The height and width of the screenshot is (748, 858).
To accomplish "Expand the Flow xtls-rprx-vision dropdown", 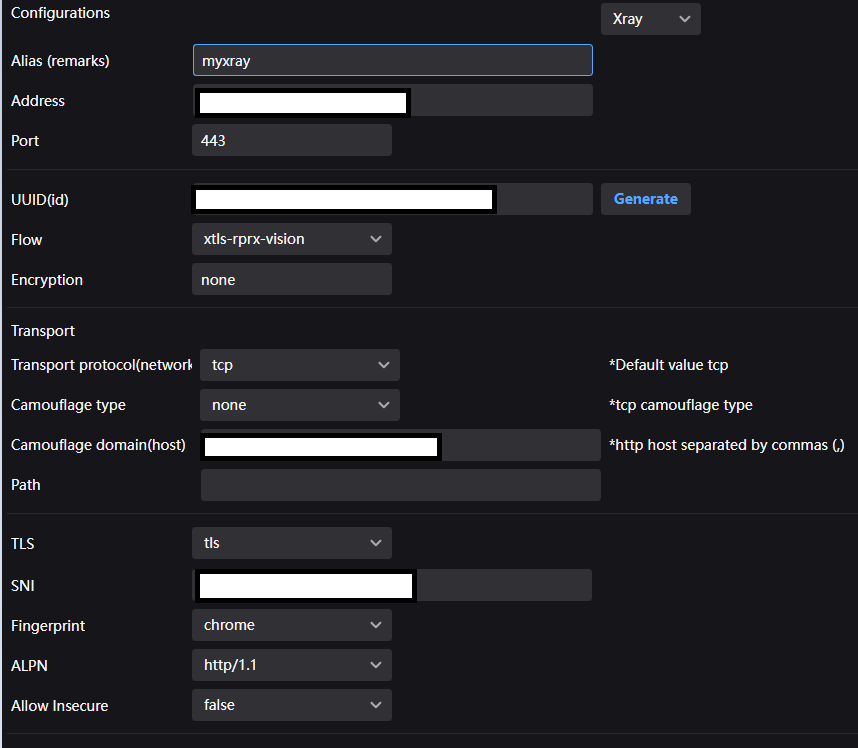I will click(291, 239).
